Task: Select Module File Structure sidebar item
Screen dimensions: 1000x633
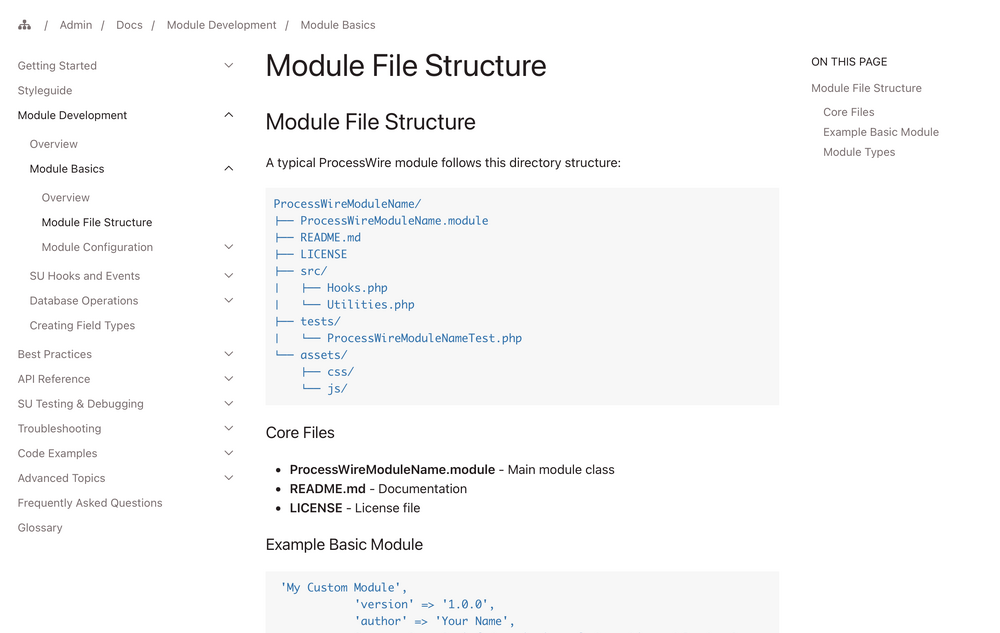Action: 97,222
